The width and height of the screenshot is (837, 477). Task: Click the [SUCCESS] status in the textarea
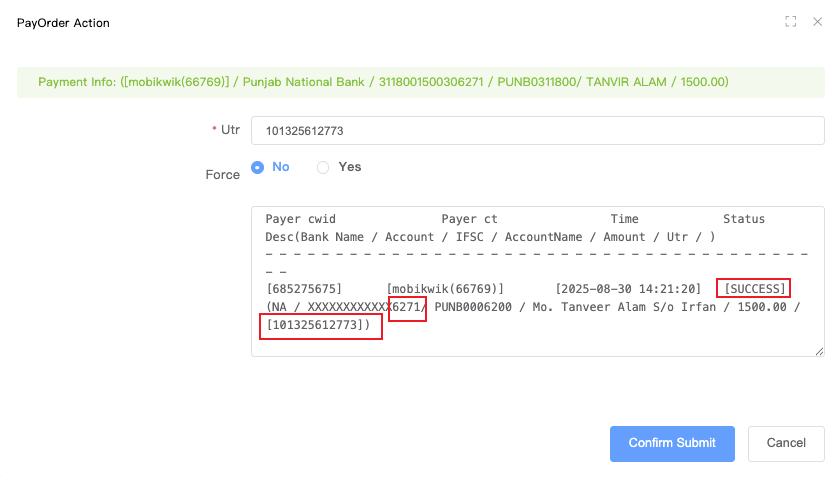[x=755, y=289]
